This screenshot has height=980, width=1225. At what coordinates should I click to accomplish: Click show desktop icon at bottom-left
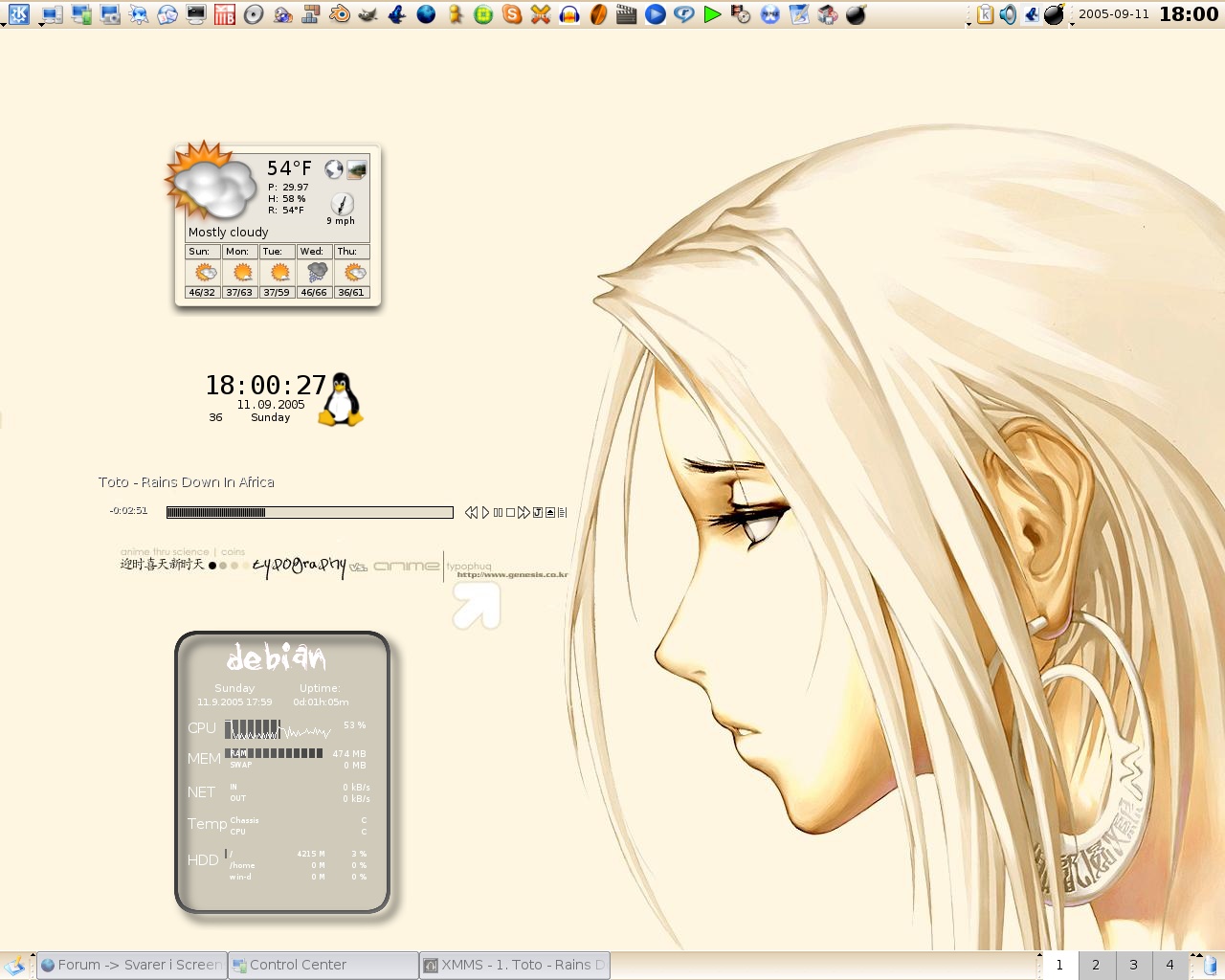(14, 965)
